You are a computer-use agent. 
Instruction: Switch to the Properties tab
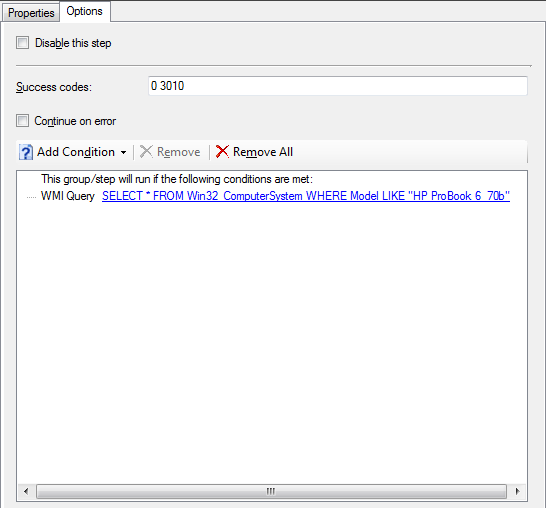[x=31, y=13]
